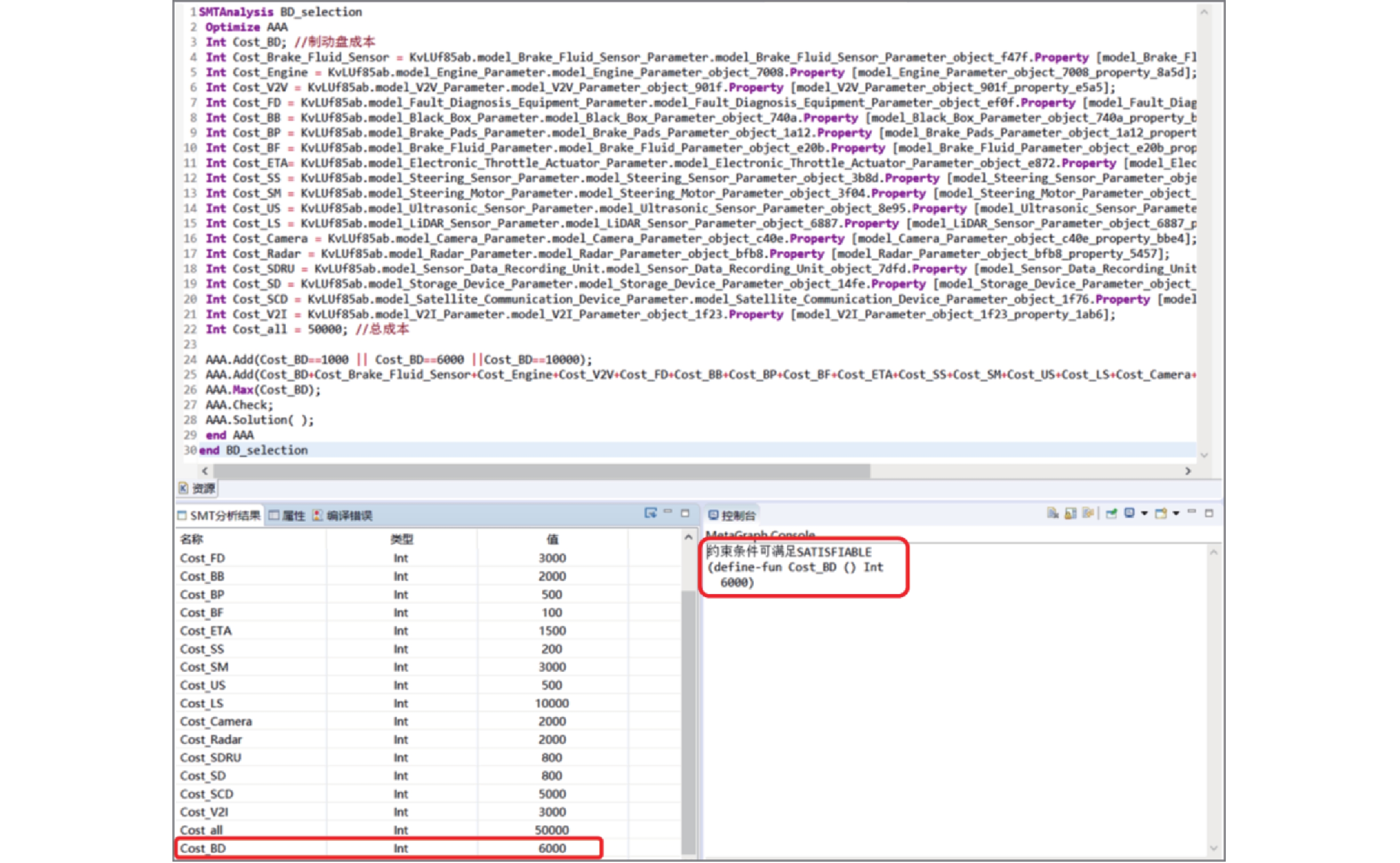Click the SATISFIABLE console output line
The image size is (1400, 863).
coord(789,552)
